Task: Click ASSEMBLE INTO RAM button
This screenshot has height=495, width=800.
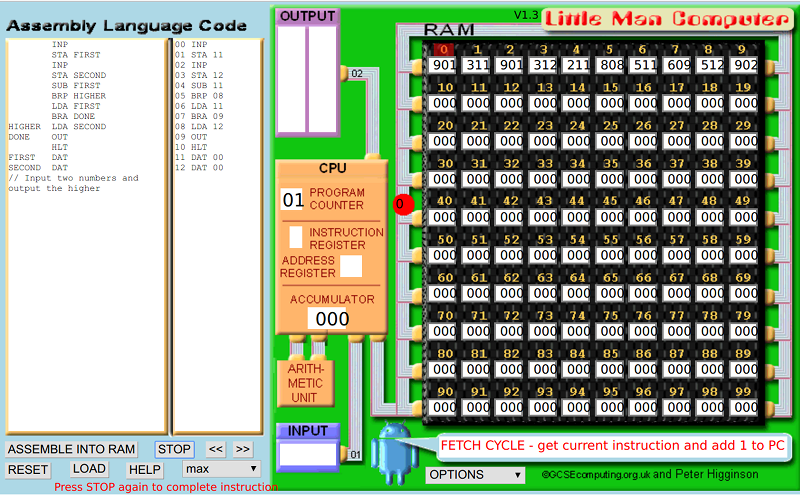Action: (72, 449)
